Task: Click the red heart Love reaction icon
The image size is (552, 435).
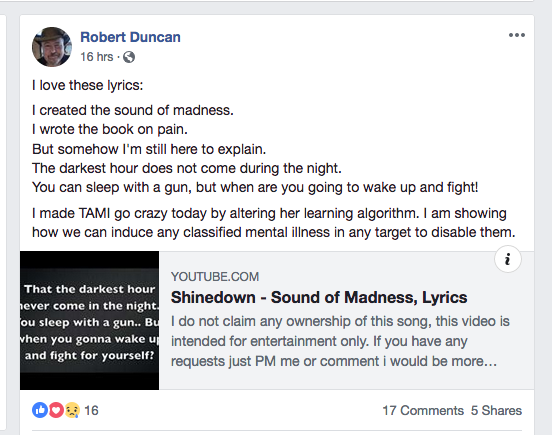Action: [56, 410]
